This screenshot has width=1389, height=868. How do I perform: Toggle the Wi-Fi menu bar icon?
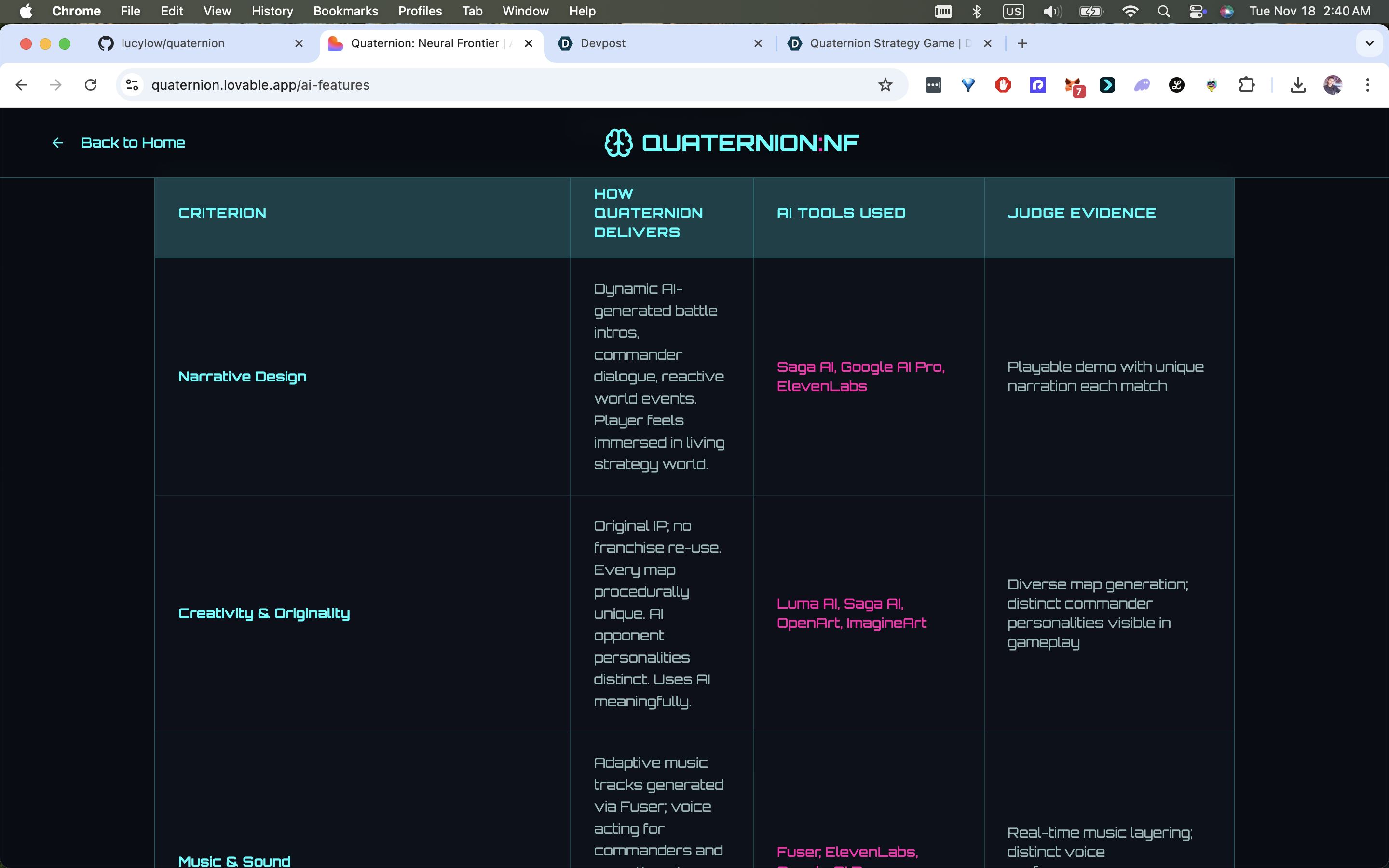coord(1130,11)
